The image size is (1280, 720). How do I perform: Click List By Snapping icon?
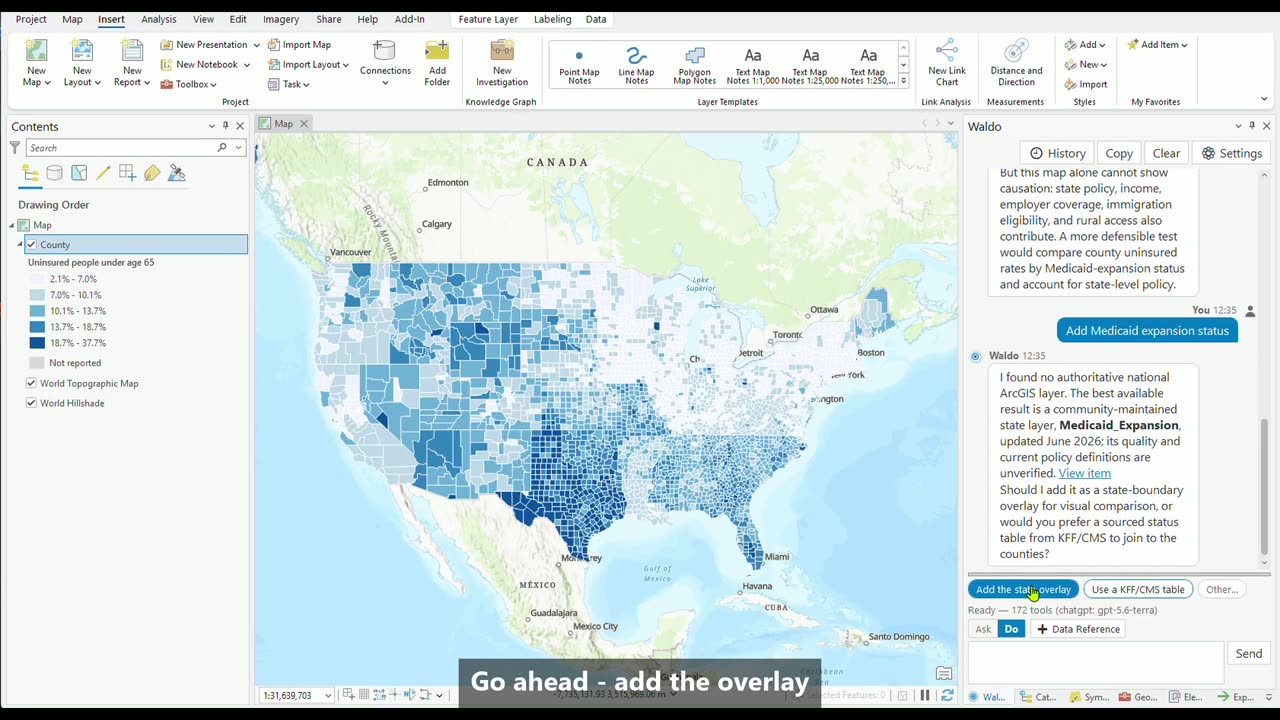pos(127,173)
